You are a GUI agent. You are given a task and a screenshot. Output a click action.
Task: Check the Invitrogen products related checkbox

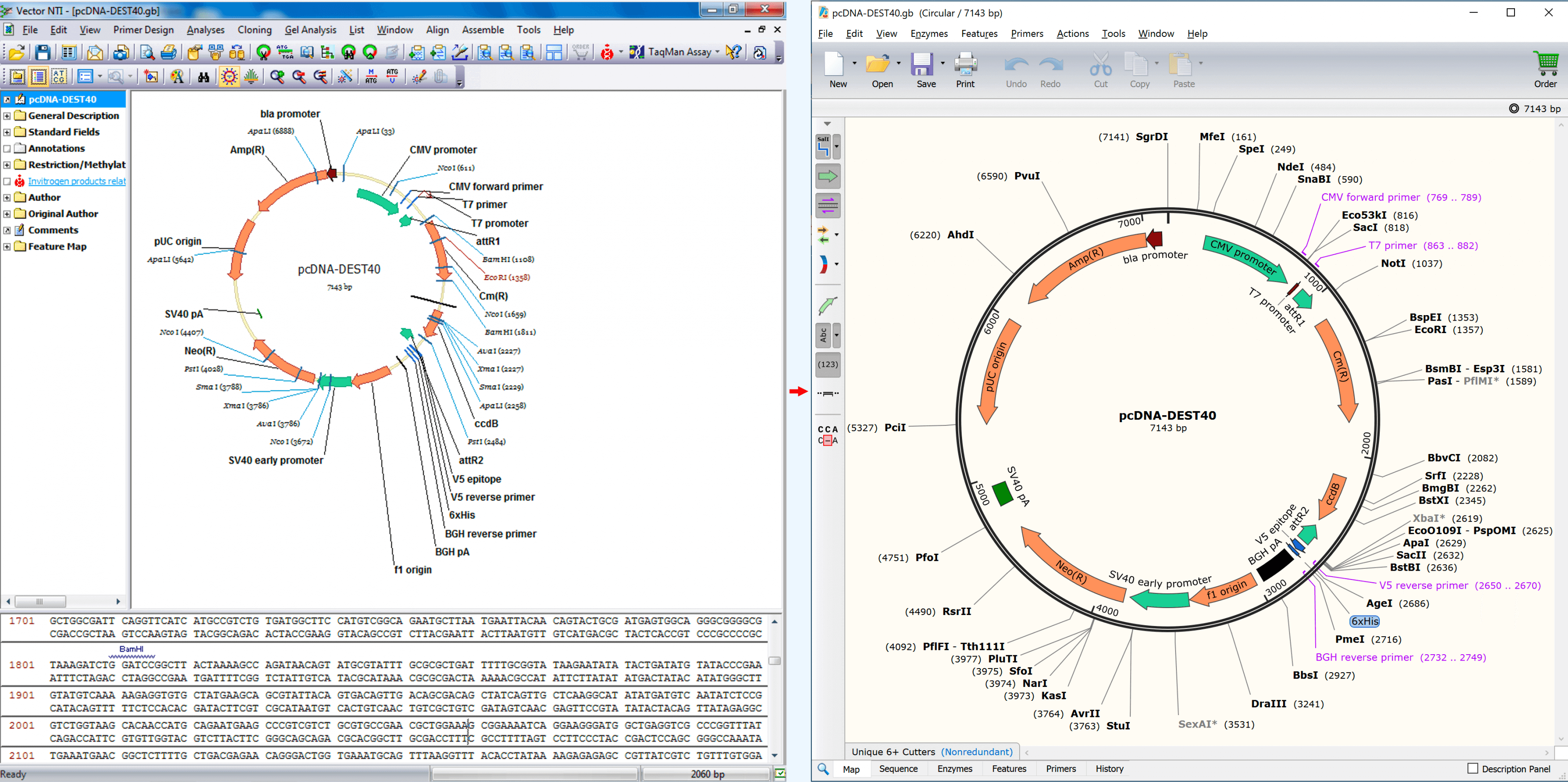pyautogui.click(x=7, y=181)
